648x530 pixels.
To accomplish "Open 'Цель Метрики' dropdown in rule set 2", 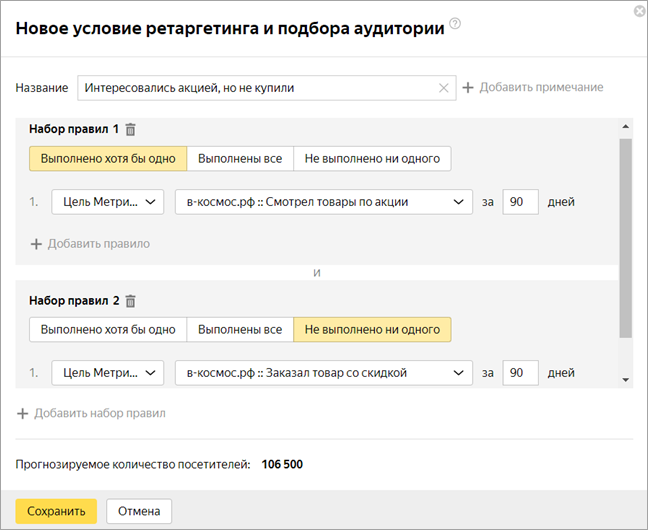I will tap(108, 373).
